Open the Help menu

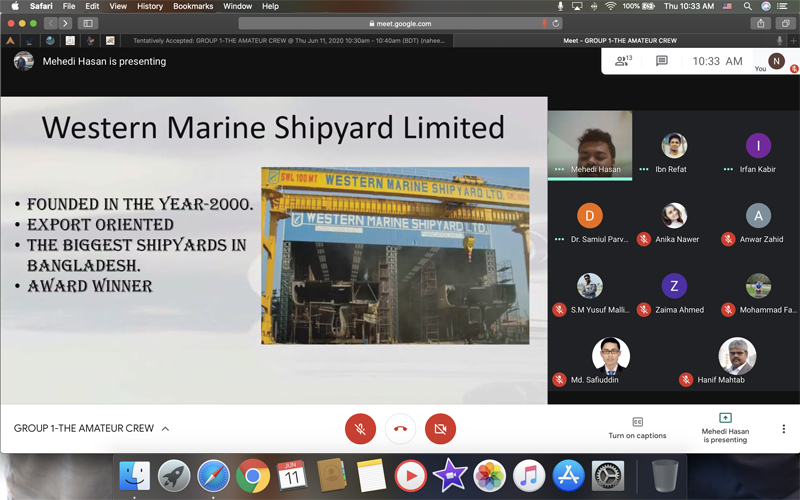click(270, 6)
